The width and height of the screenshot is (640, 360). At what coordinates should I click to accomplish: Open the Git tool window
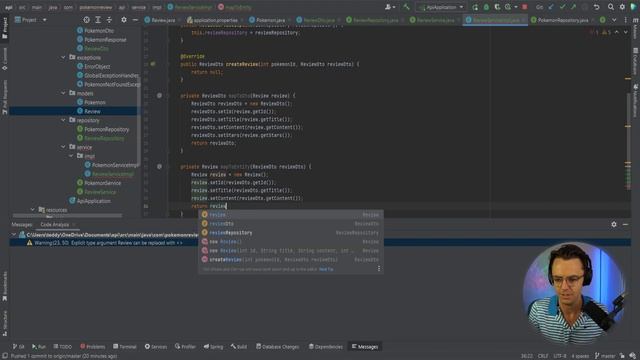18,347
